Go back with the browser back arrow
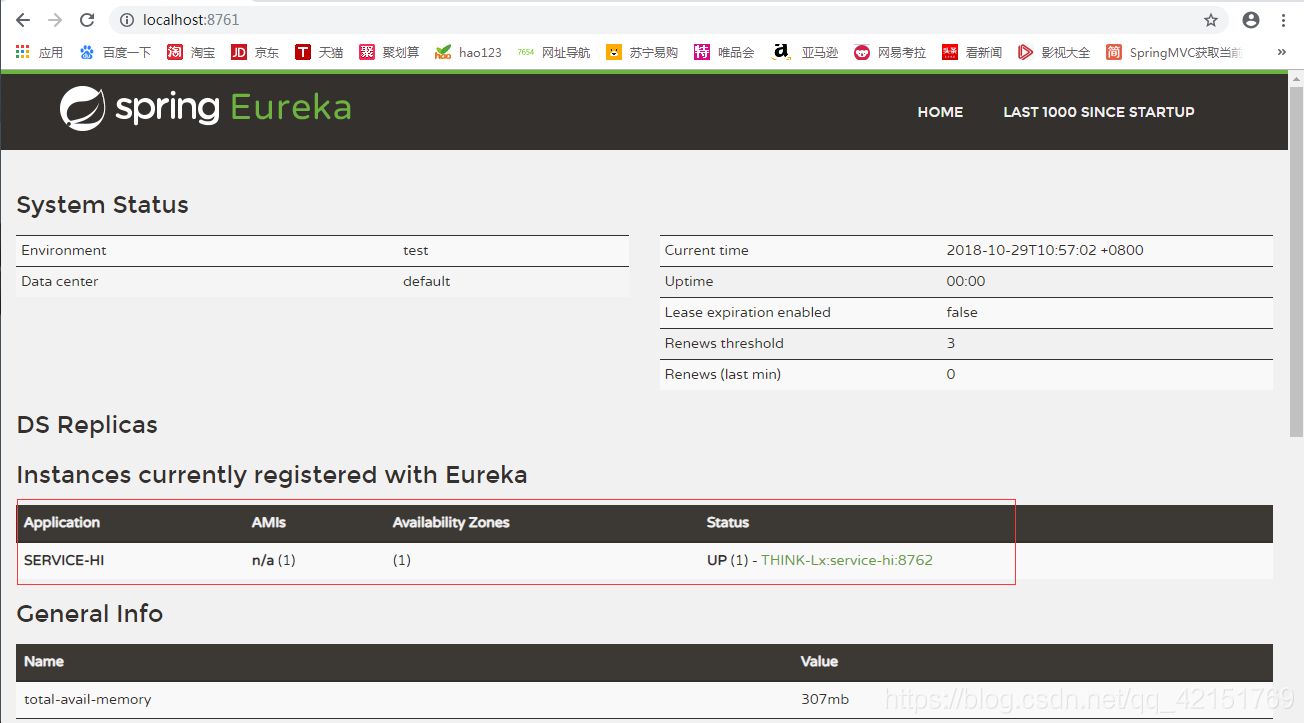Image resolution: width=1304 pixels, height=723 pixels. tap(22, 20)
